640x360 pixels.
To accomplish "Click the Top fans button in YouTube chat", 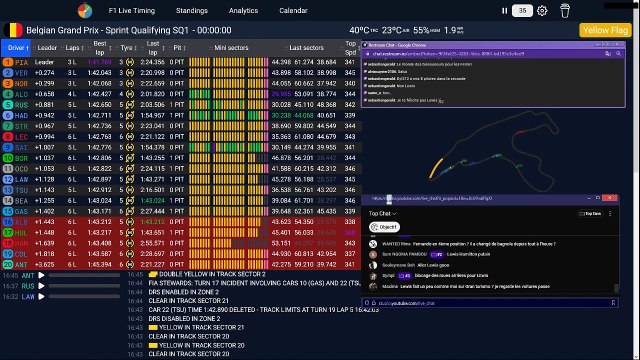I will point(590,213).
